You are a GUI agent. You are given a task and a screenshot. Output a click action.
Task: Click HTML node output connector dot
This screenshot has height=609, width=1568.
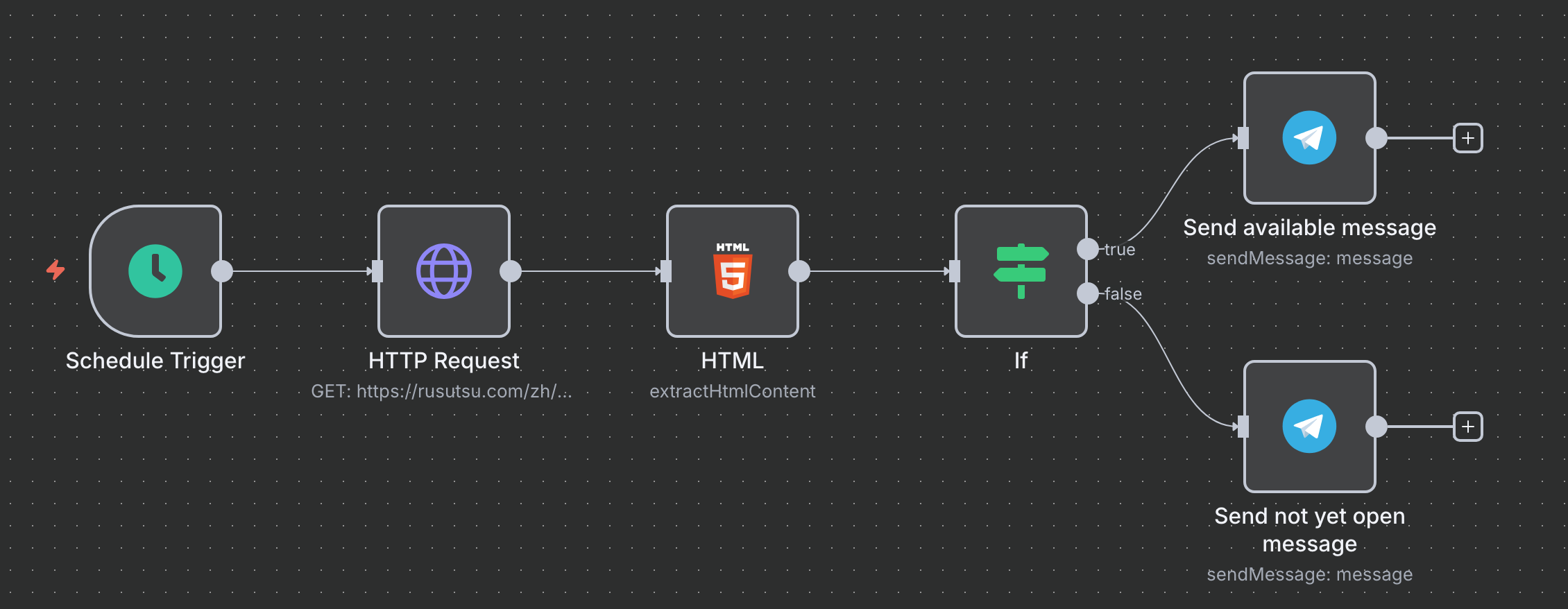(x=799, y=271)
